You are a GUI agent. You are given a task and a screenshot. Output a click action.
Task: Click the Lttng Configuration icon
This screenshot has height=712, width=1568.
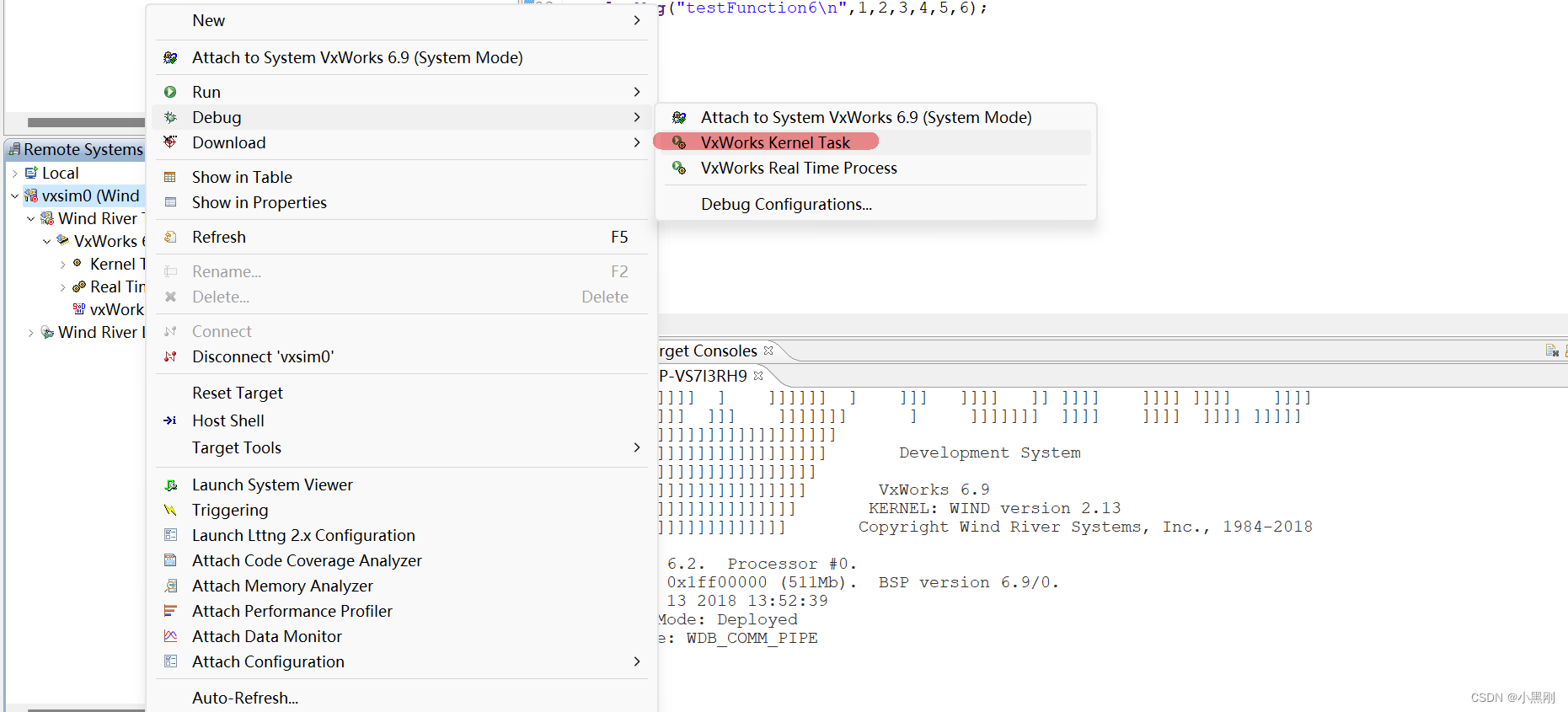[x=170, y=535]
